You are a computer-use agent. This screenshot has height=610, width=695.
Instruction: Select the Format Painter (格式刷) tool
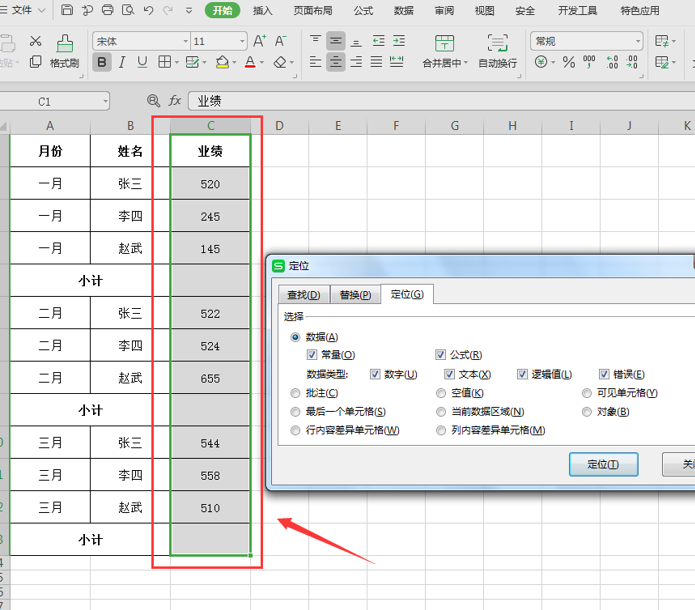[x=65, y=52]
